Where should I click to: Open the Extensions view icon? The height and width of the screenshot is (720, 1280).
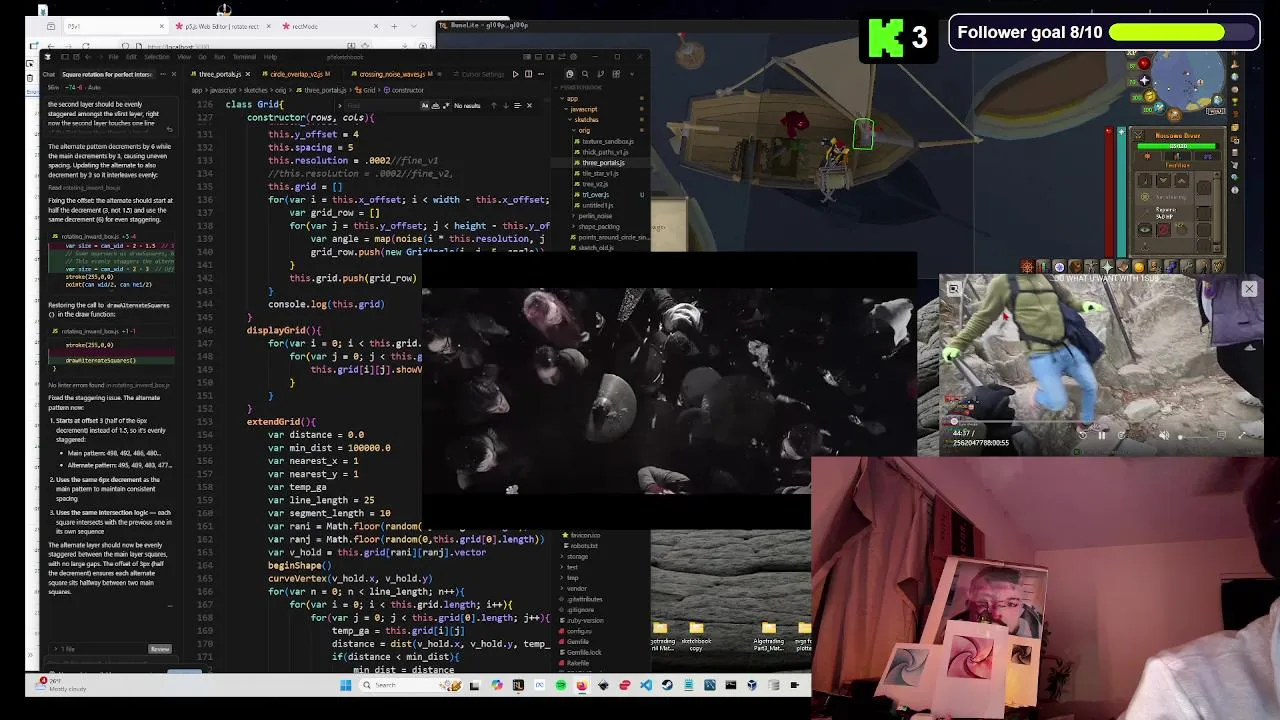coord(617,74)
